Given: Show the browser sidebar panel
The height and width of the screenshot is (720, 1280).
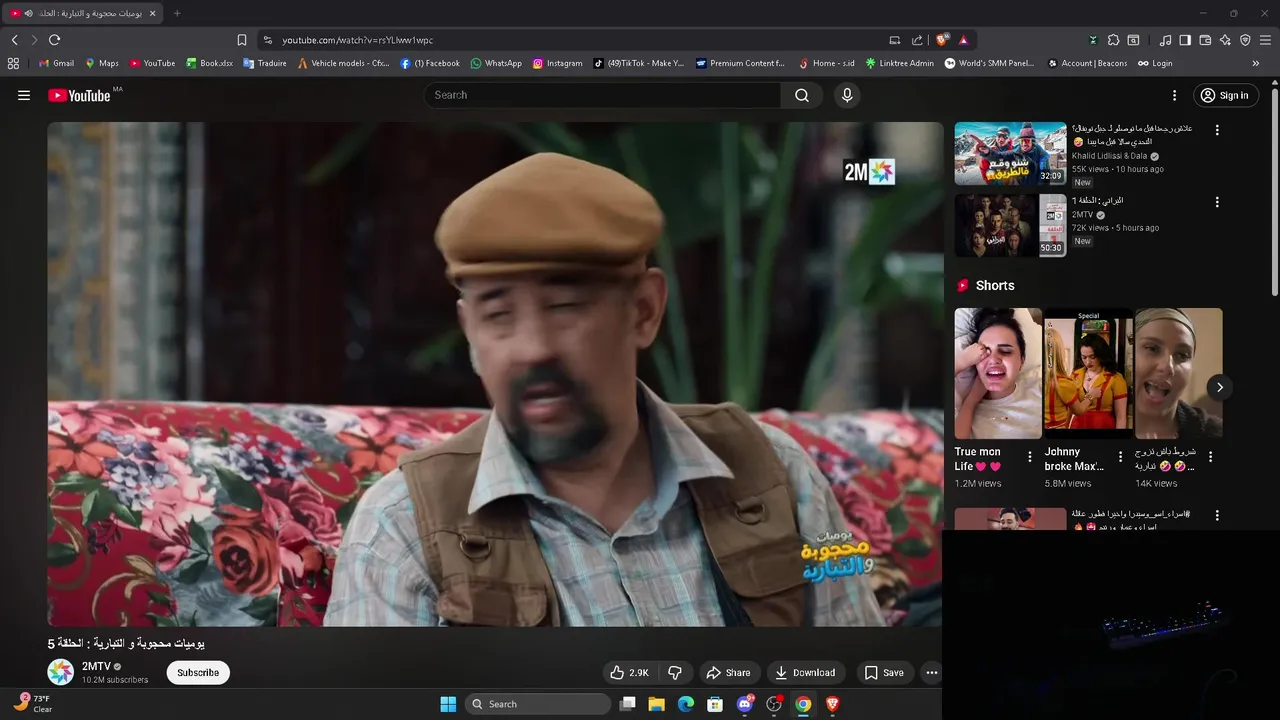Looking at the screenshot, I should point(1185,40).
